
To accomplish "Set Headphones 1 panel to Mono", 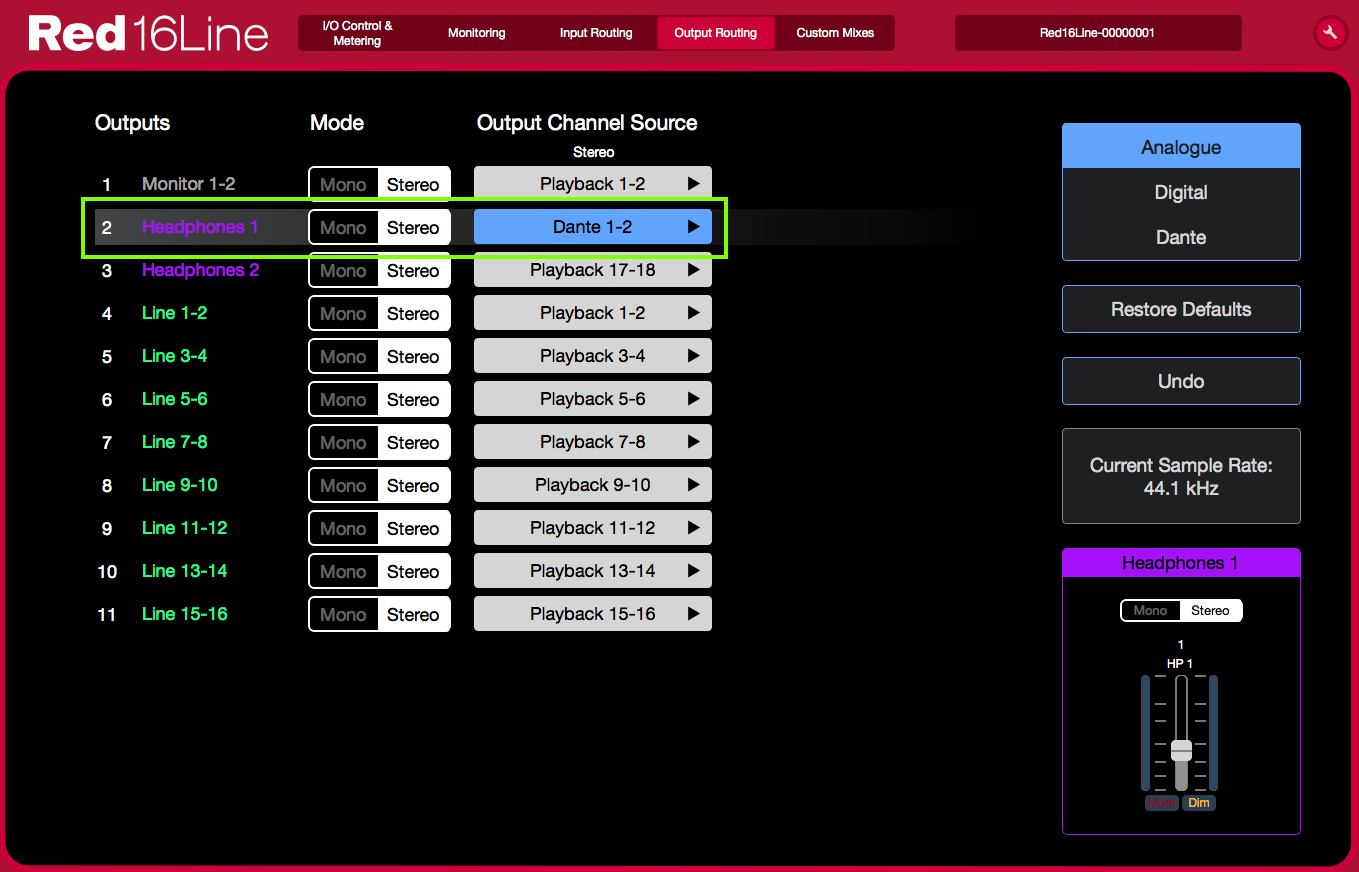I will click(x=1150, y=610).
